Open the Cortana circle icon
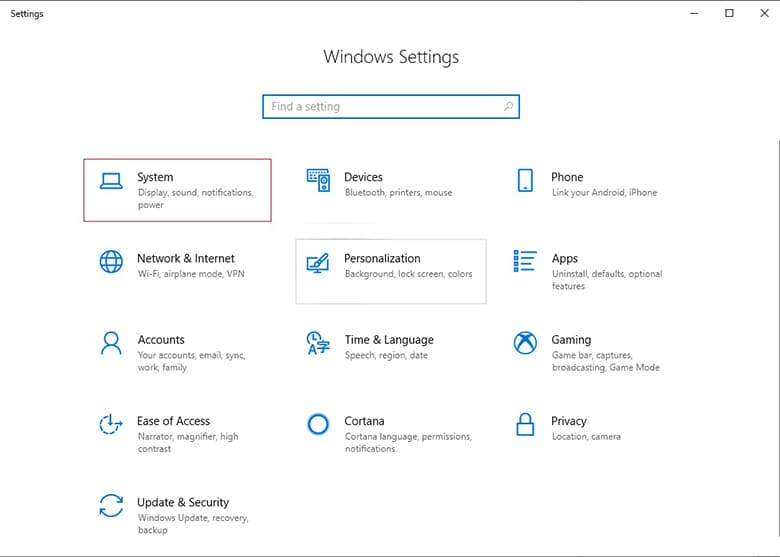The image size is (780, 557). (318, 424)
